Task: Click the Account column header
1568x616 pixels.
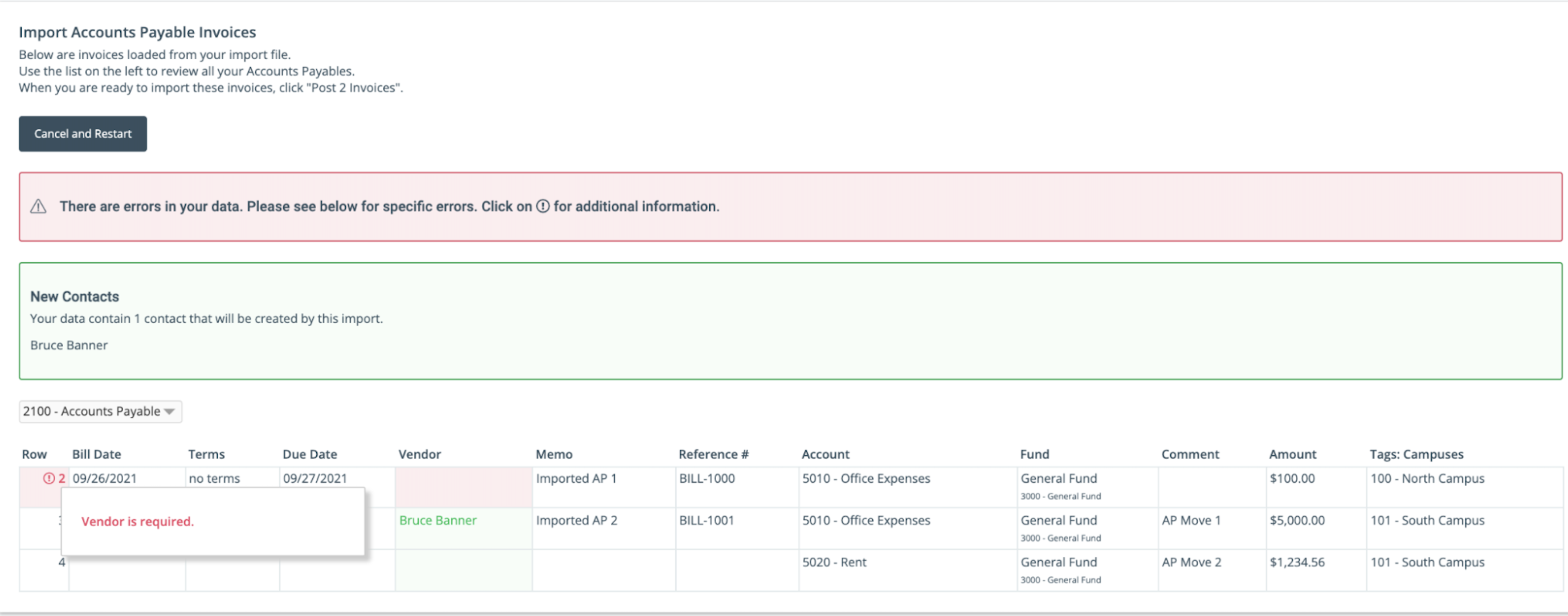Action: point(826,454)
